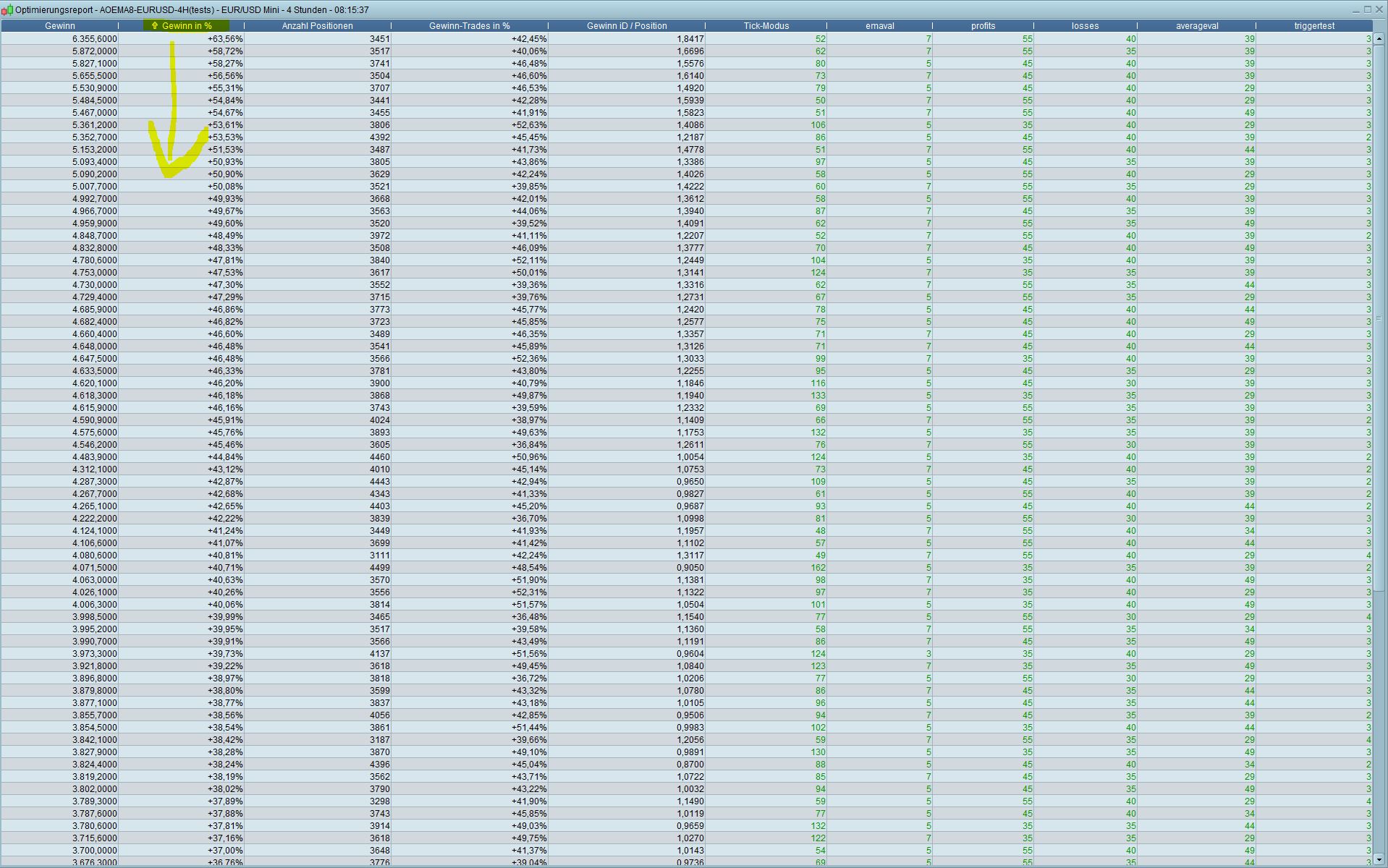Sort by the Gewinn-Trades in % column header
This screenshot has width=1388, height=868.
coord(470,26)
